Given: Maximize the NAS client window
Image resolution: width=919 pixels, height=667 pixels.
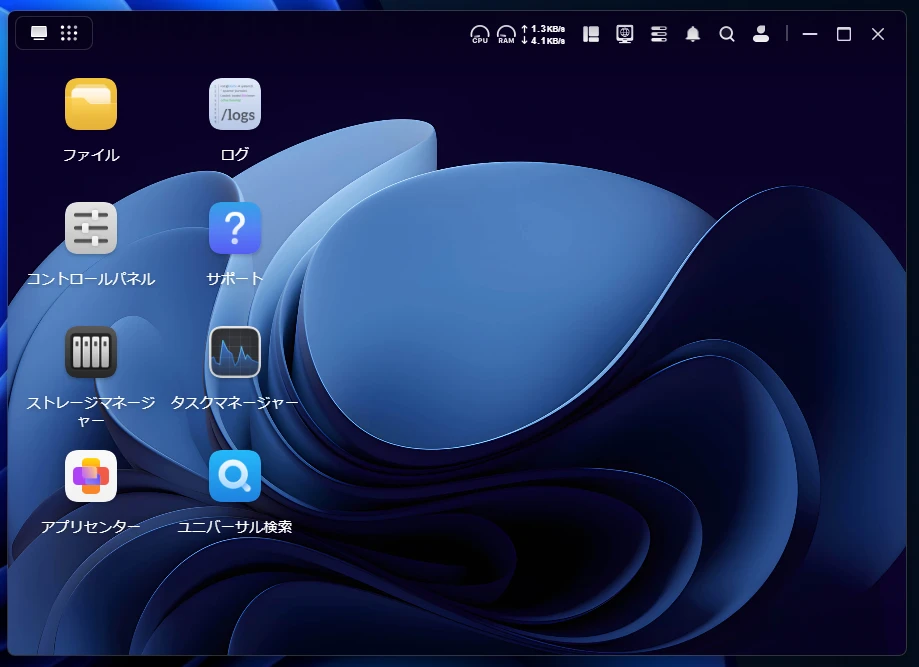Looking at the screenshot, I should [x=844, y=34].
